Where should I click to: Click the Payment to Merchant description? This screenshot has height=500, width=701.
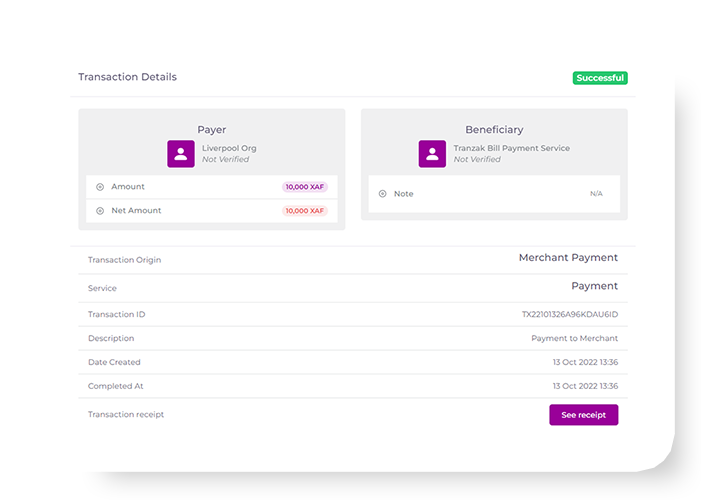click(574, 339)
